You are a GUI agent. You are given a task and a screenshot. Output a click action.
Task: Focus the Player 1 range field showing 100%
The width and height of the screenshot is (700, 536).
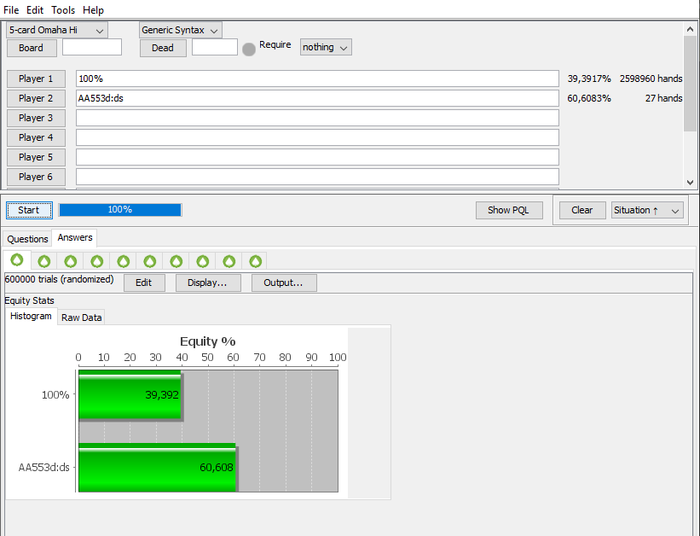tap(317, 79)
